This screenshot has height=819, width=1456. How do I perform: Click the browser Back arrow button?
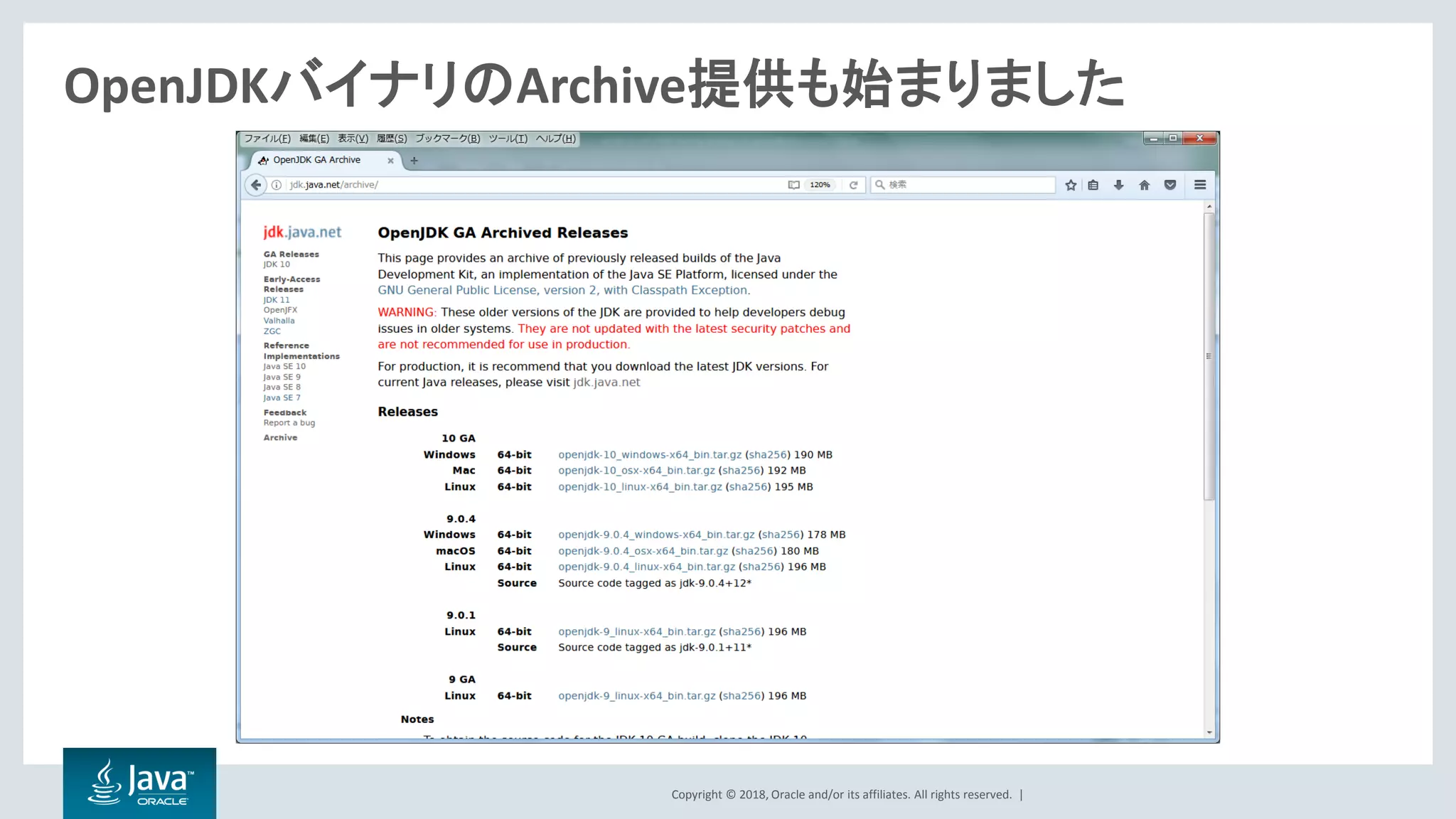(x=256, y=185)
